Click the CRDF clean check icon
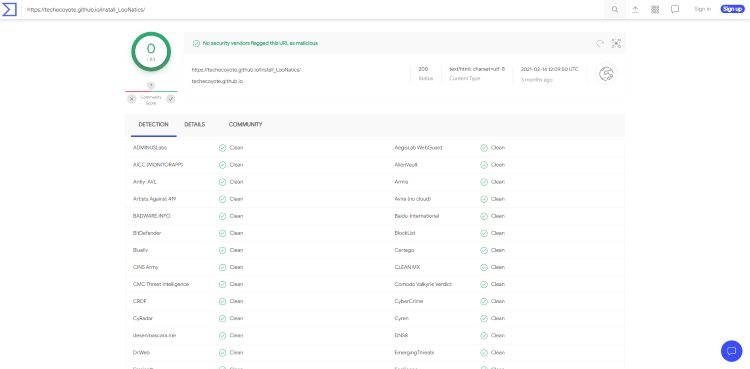Image resolution: width=750 pixels, height=369 pixels. (222, 302)
